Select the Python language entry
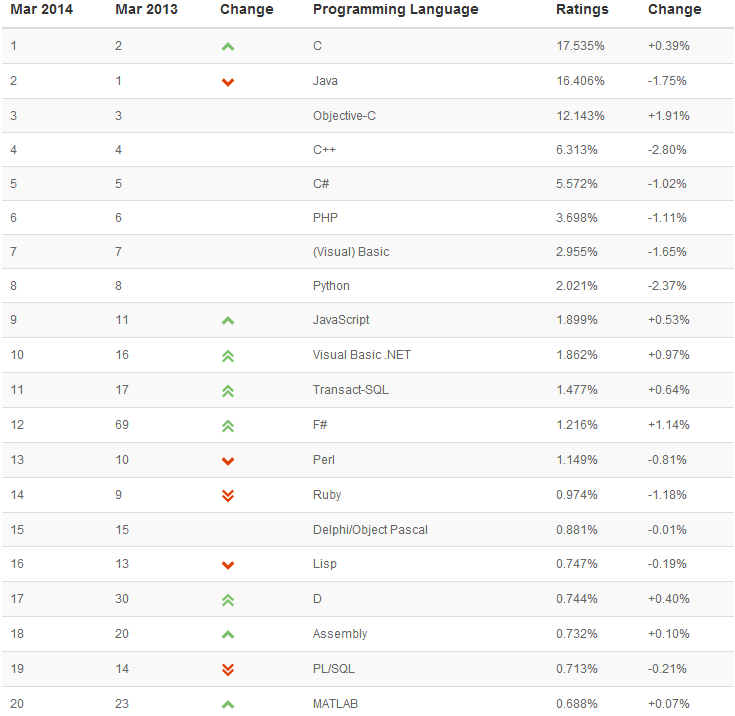Screen dimensions: 735x716 pyautogui.click(x=331, y=286)
